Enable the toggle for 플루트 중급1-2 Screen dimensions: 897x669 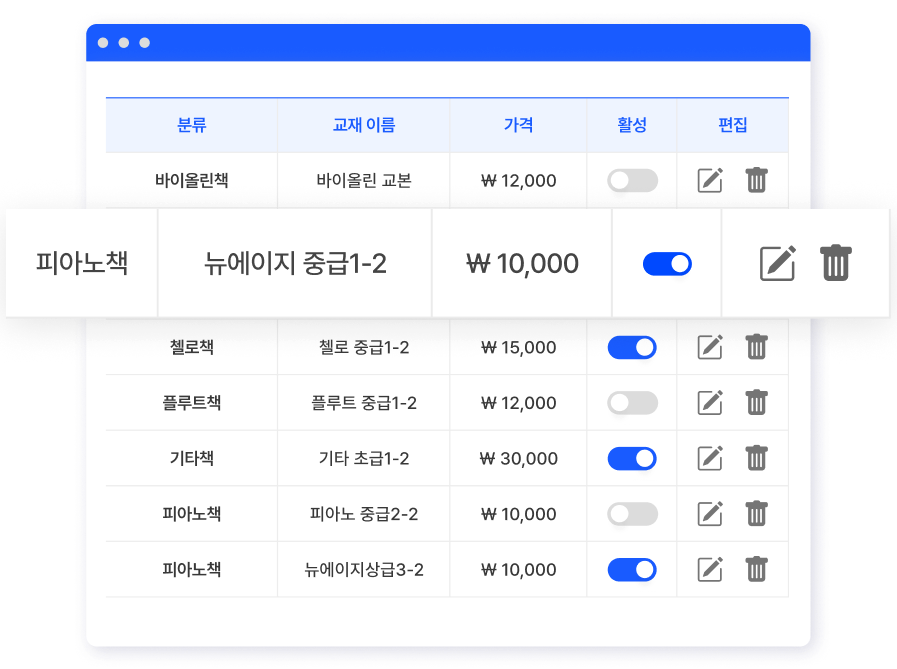click(632, 402)
